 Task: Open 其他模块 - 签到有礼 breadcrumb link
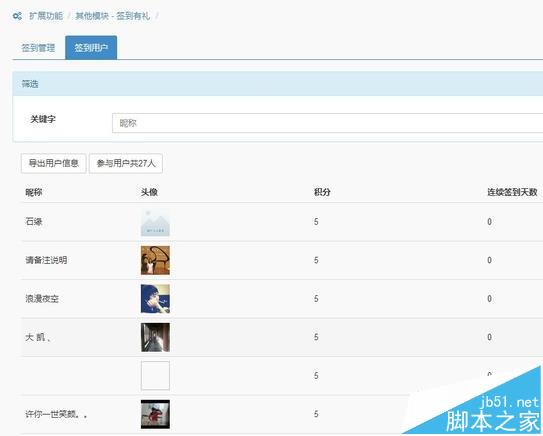pos(113,16)
